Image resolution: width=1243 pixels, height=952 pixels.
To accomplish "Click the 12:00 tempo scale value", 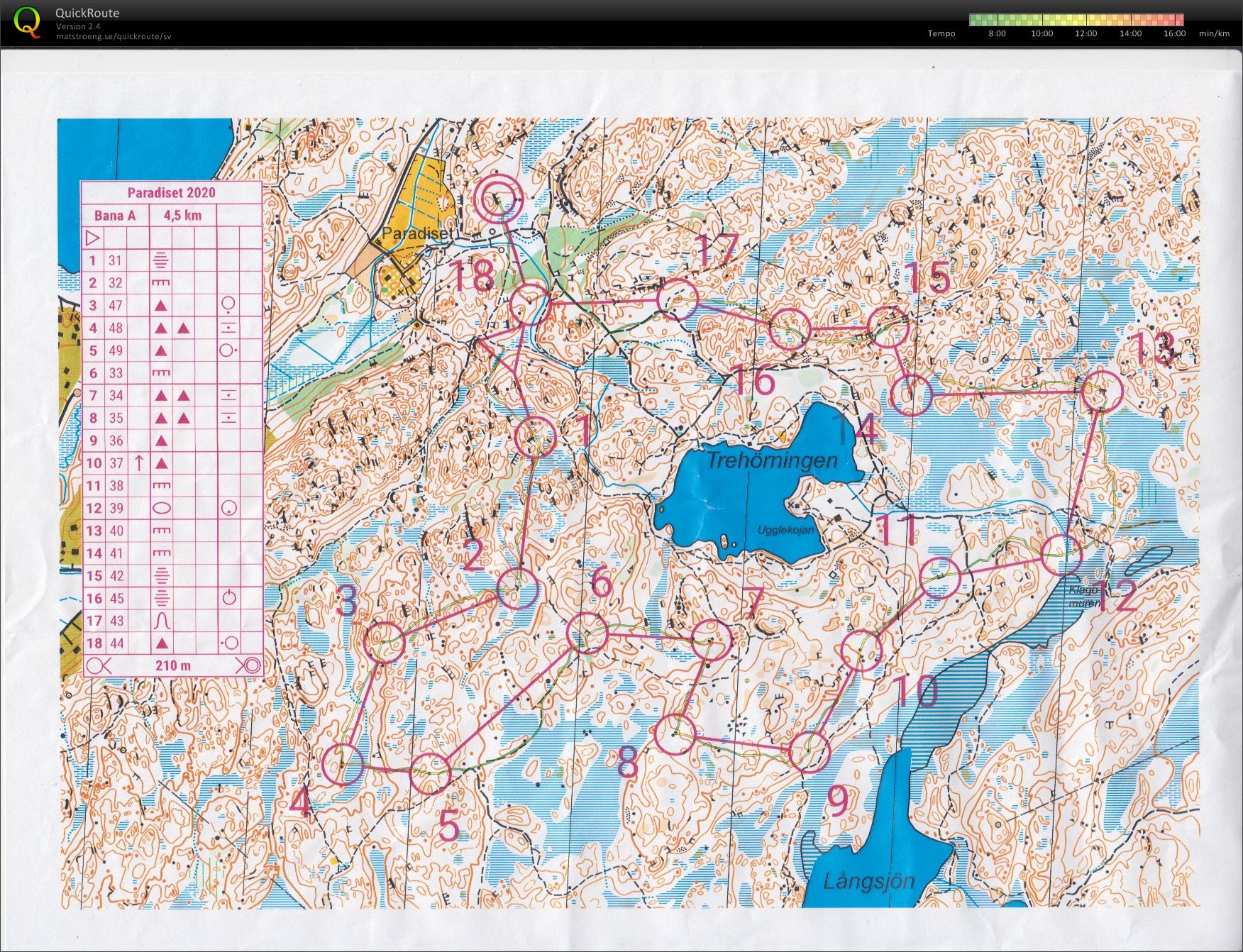I will tap(1085, 33).
